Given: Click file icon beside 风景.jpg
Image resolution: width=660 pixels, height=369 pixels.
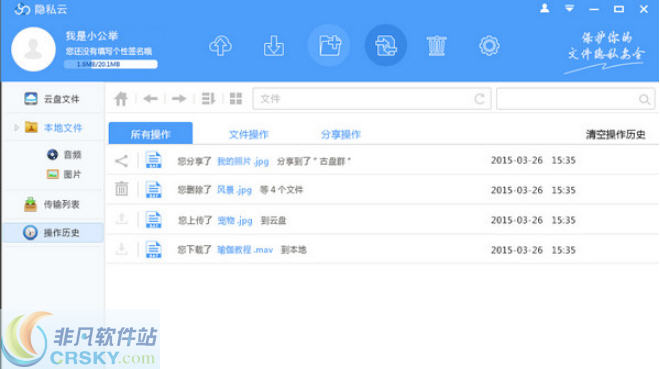Looking at the screenshot, I should 153,189.
